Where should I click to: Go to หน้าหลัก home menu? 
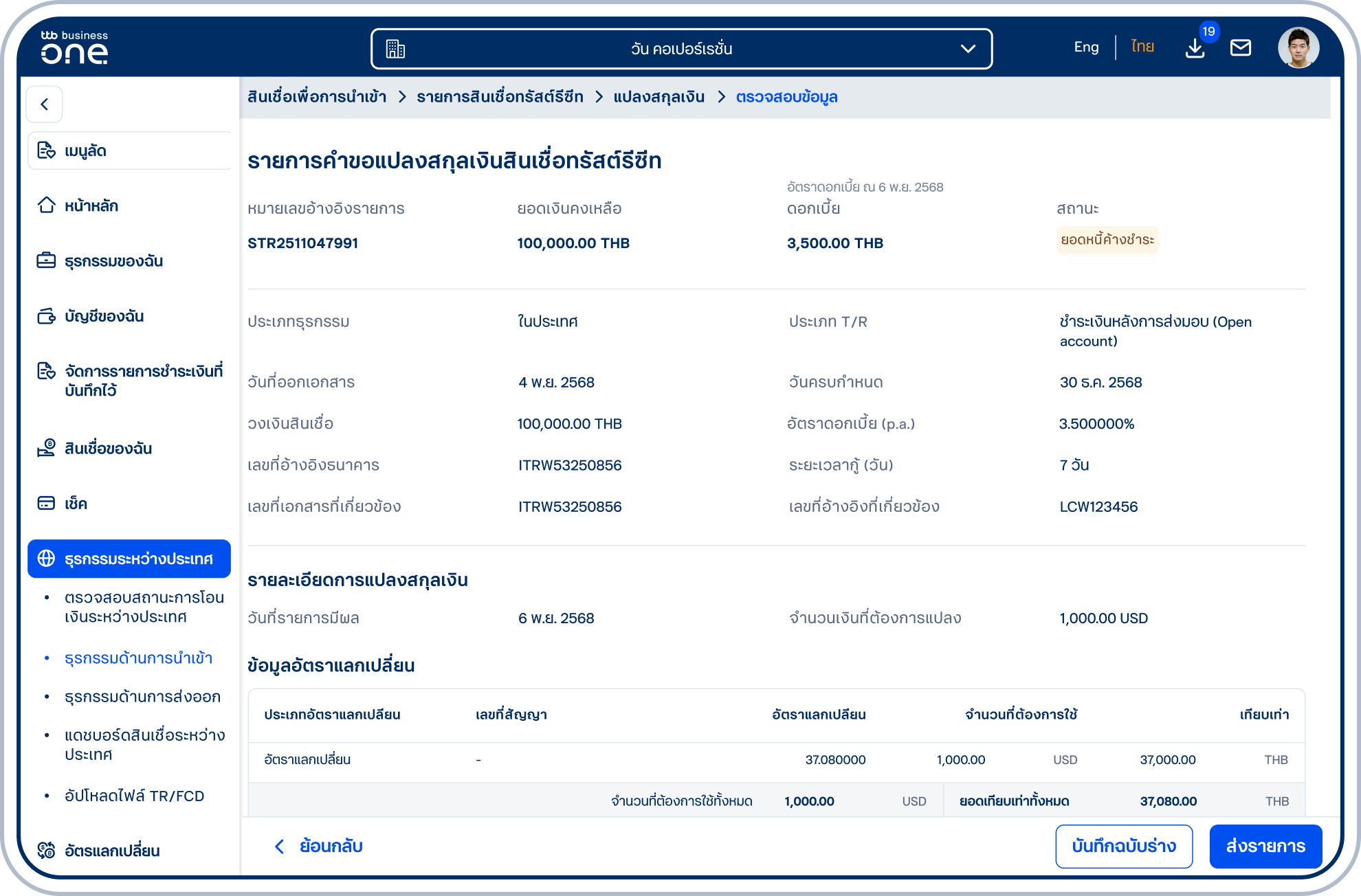[x=91, y=205]
